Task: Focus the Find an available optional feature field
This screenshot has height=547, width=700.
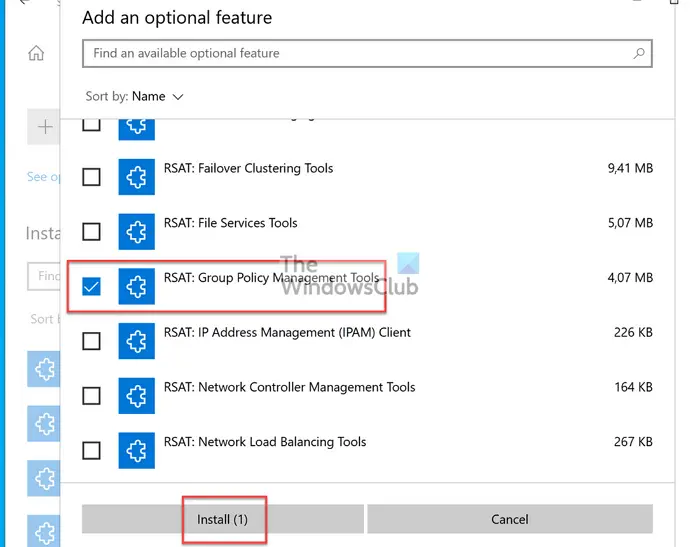Action: click(x=367, y=54)
